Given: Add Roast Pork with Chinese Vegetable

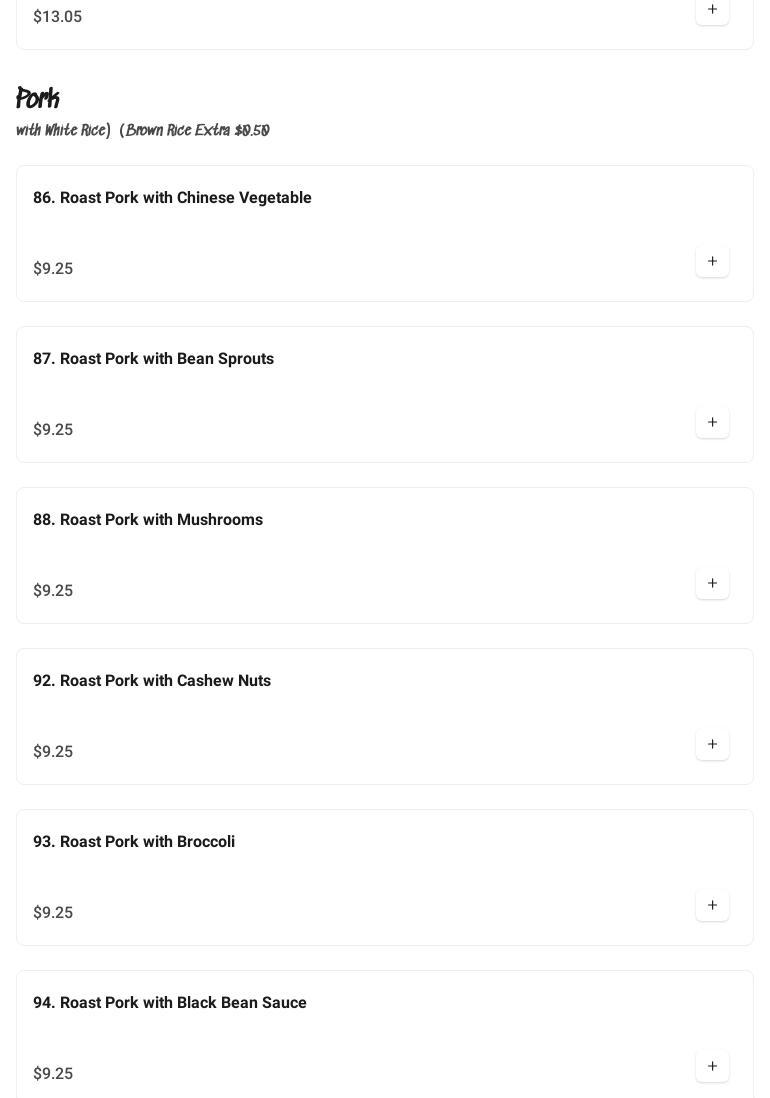Looking at the screenshot, I should click(x=712, y=262).
